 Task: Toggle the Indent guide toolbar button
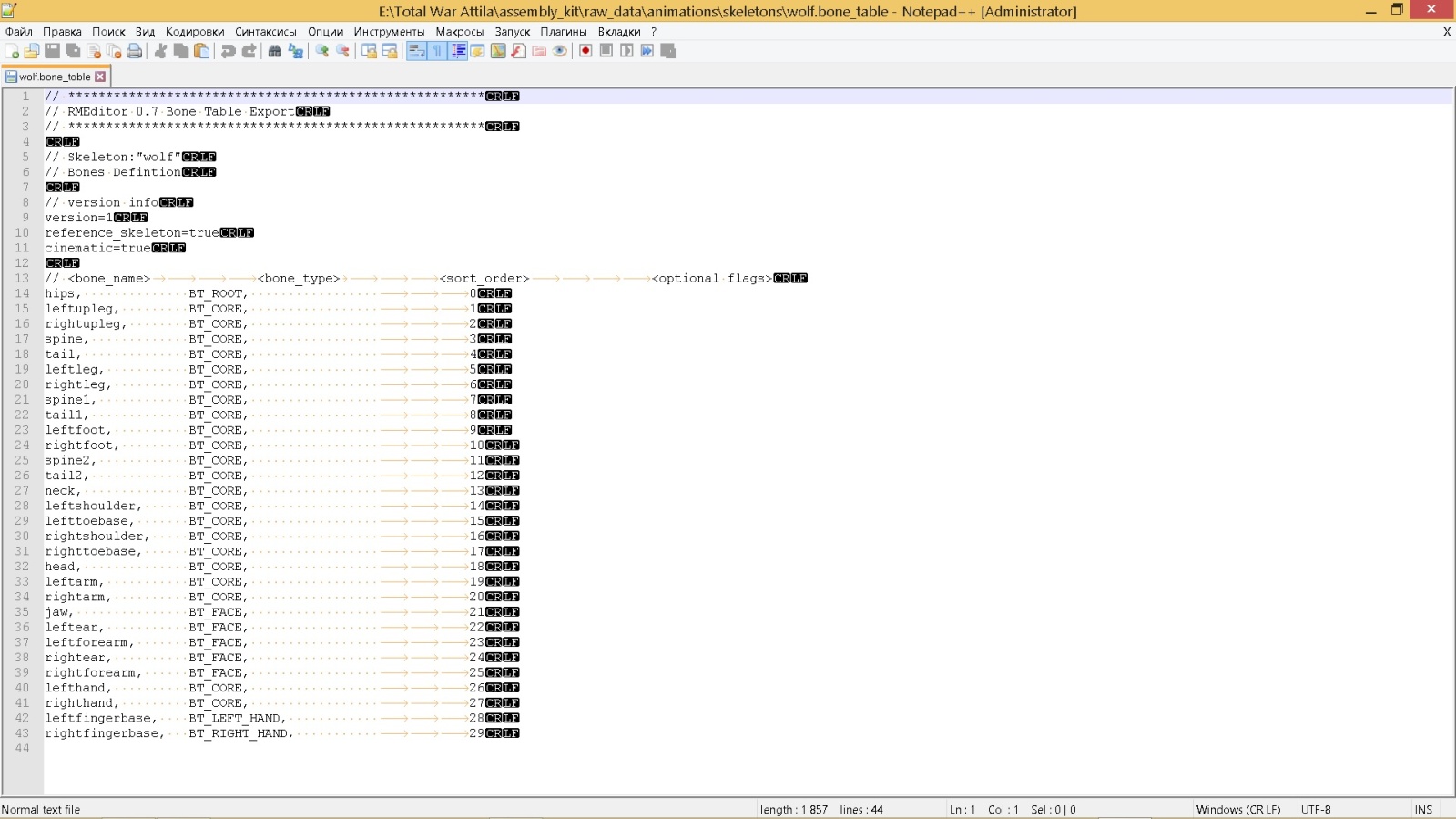(x=458, y=51)
